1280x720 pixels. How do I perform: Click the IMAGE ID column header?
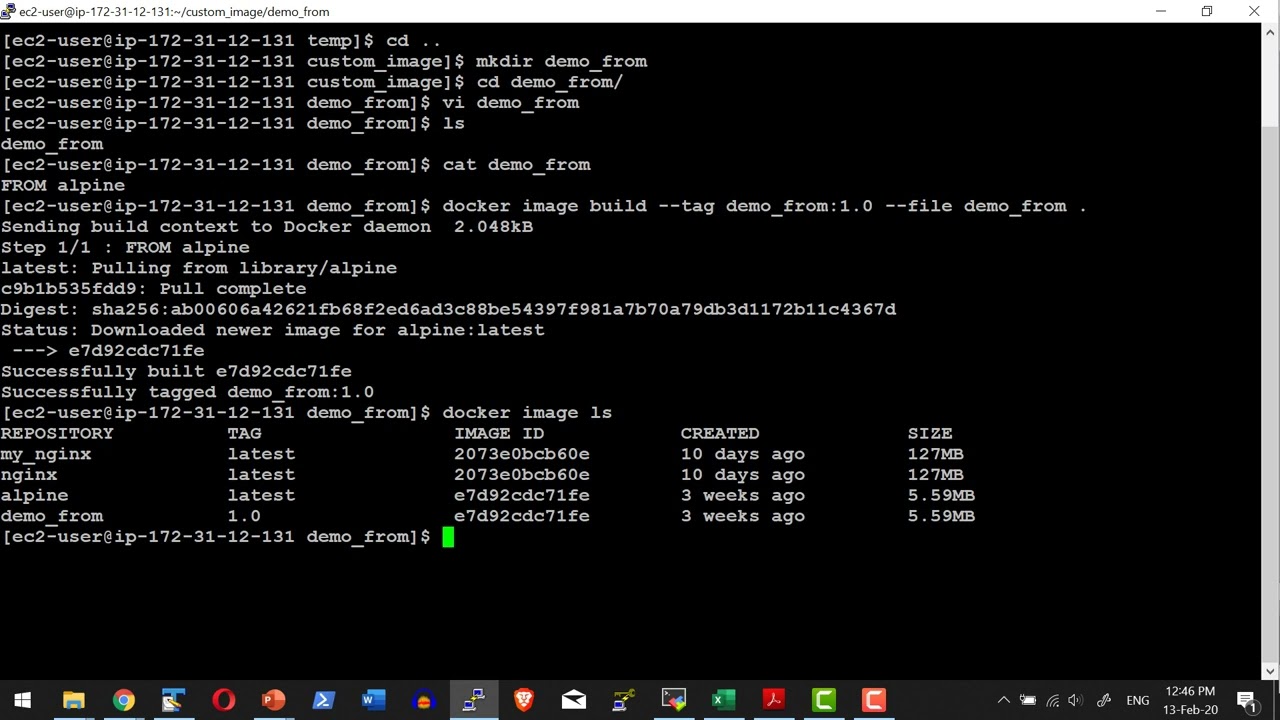(499, 433)
